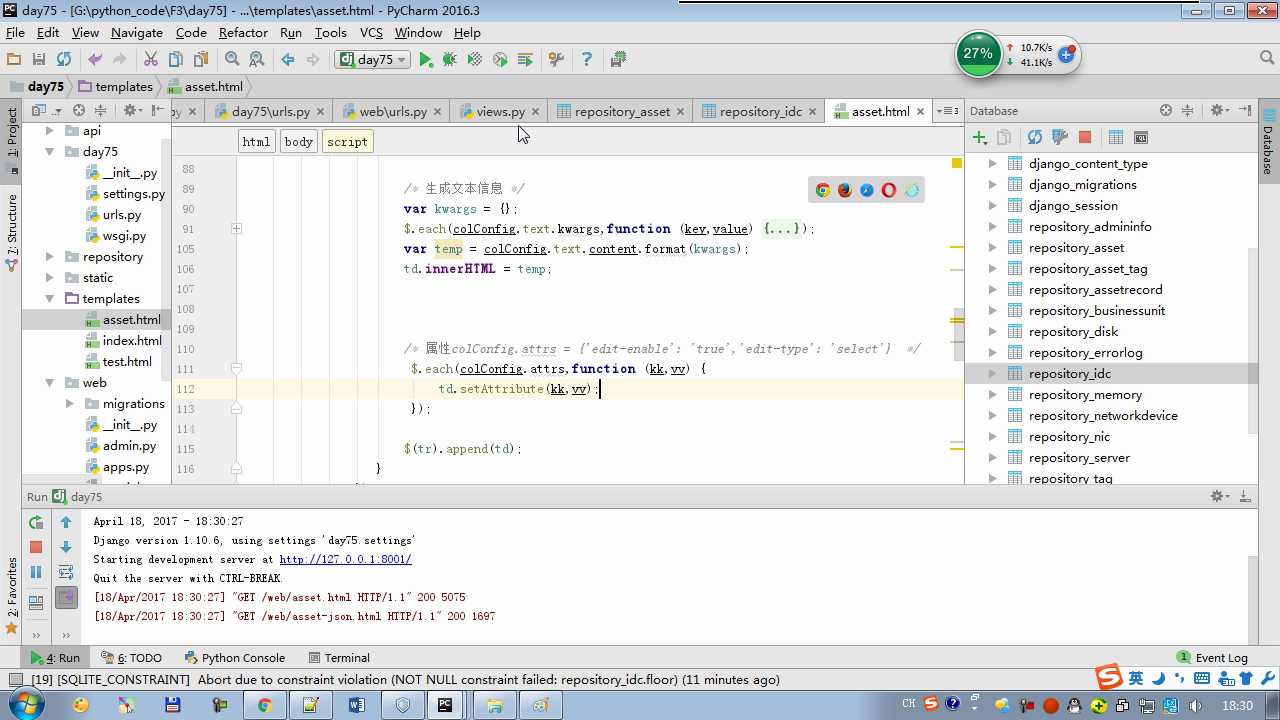Open http://127.0.0.1:8001/ link in console
1280x720 pixels.
(345, 559)
